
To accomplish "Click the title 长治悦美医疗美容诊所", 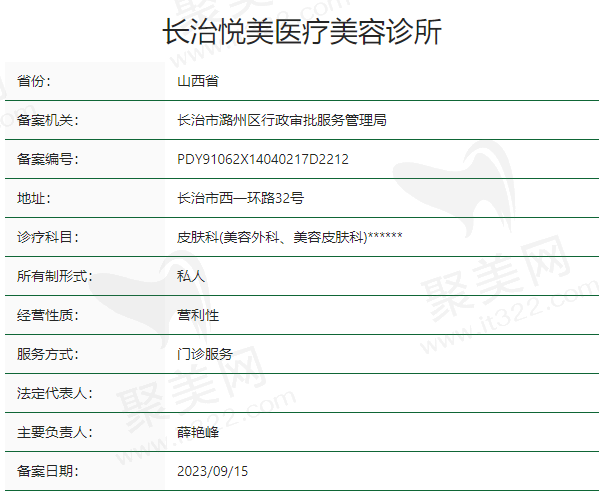I will click(x=302, y=31).
